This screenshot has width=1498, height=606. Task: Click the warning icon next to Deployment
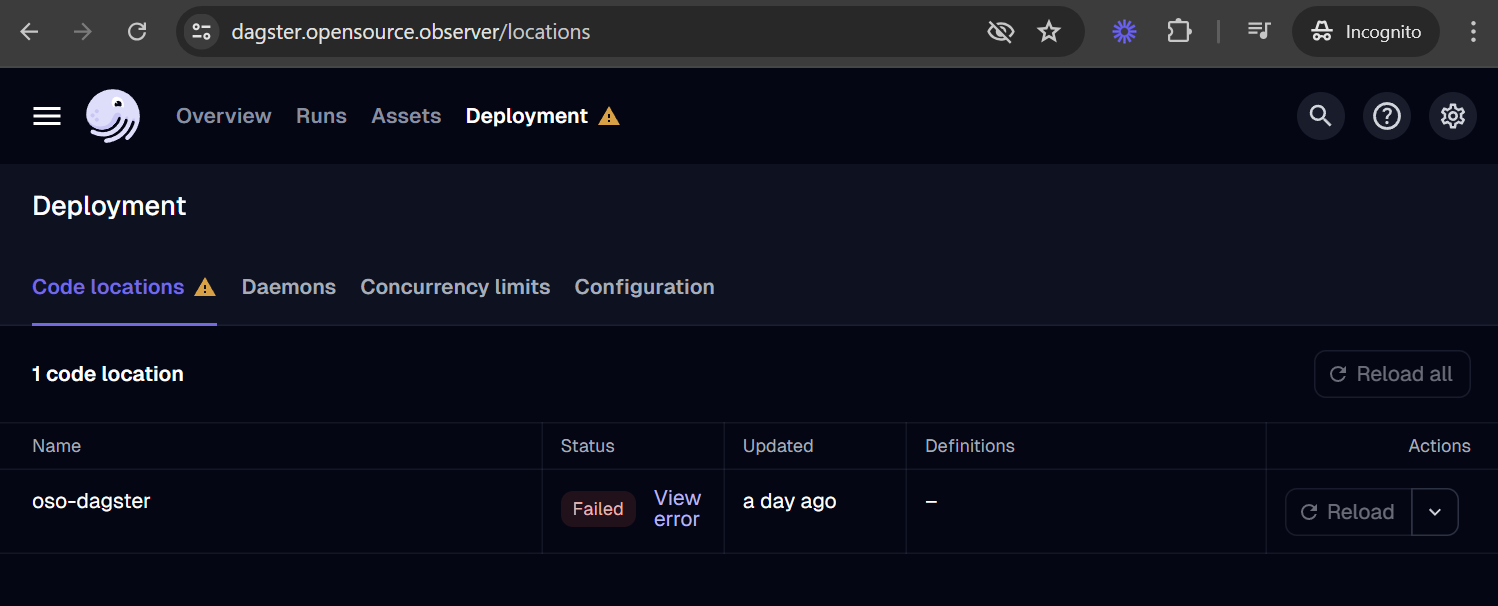pos(609,115)
